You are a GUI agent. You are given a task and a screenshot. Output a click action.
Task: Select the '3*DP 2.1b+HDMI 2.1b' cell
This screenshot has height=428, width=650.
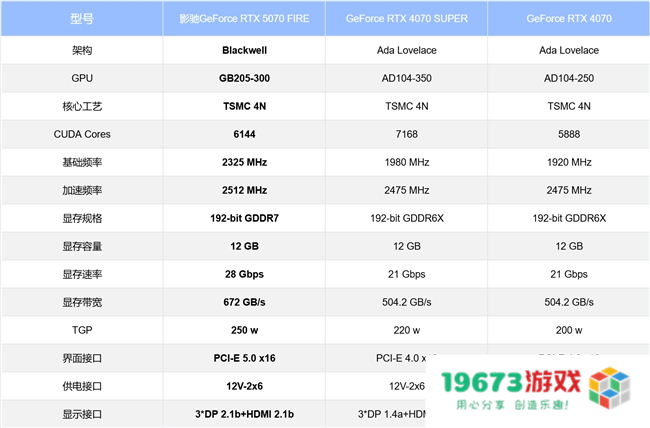pyautogui.click(x=244, y=414)
